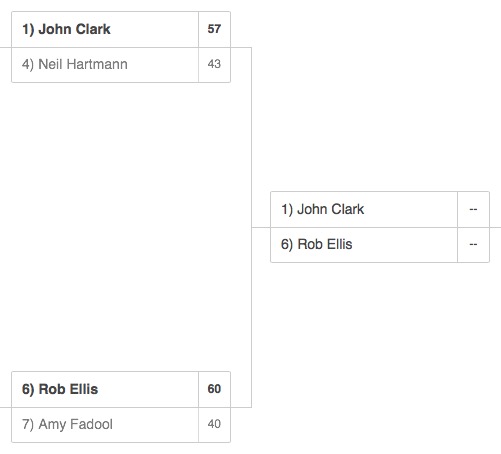Click John Clark's pending score dashes

pyautogui.click(x=473, y=209)
